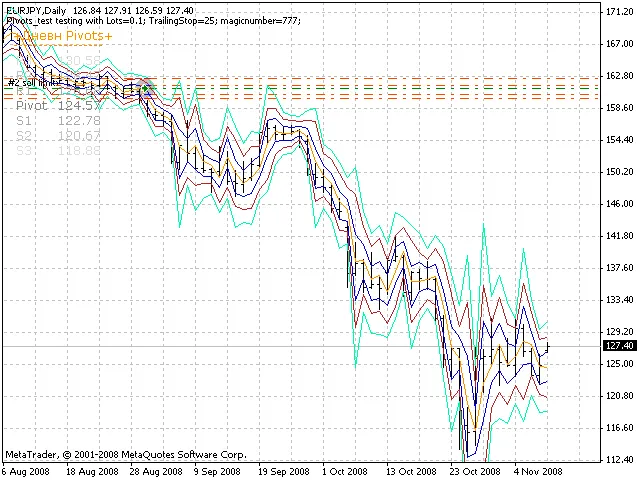Click the green order arrow marker
The width and height of the screenshot is (640, 480).
[x=144, y=88]
